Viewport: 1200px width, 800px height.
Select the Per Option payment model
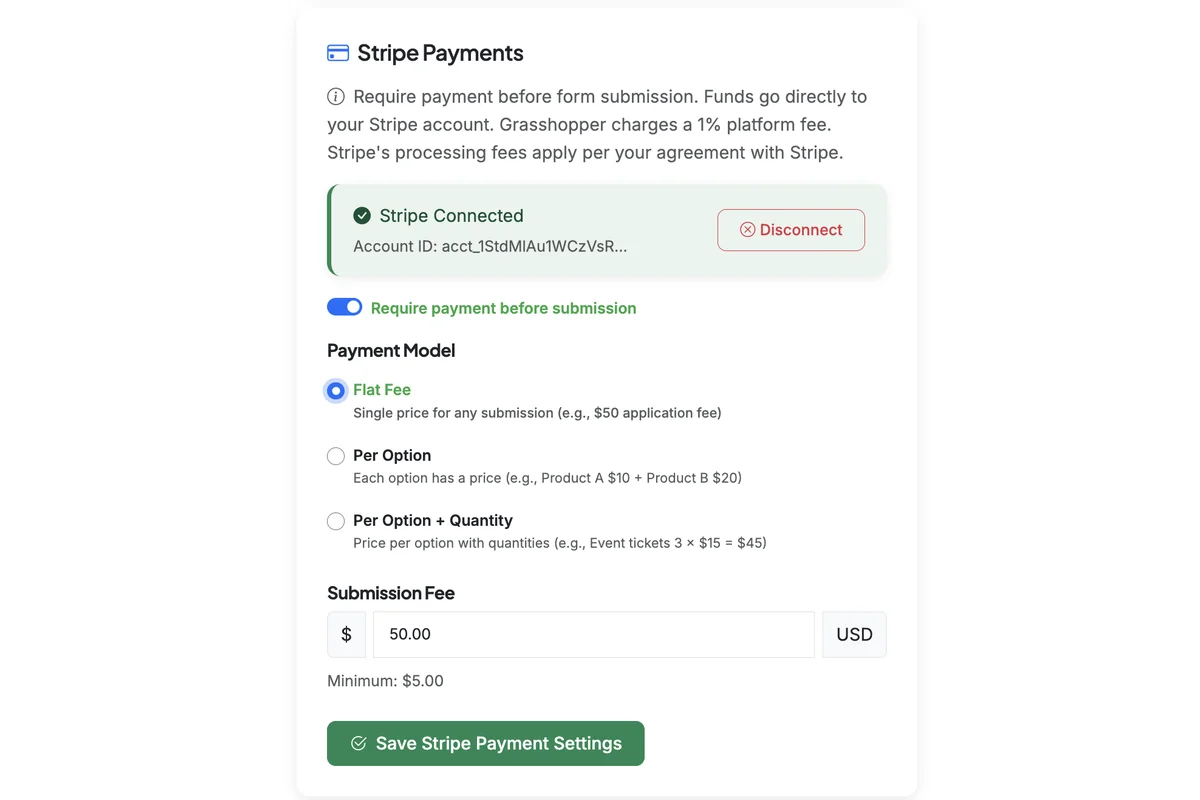pyautogui.click(x=336, y=455)
